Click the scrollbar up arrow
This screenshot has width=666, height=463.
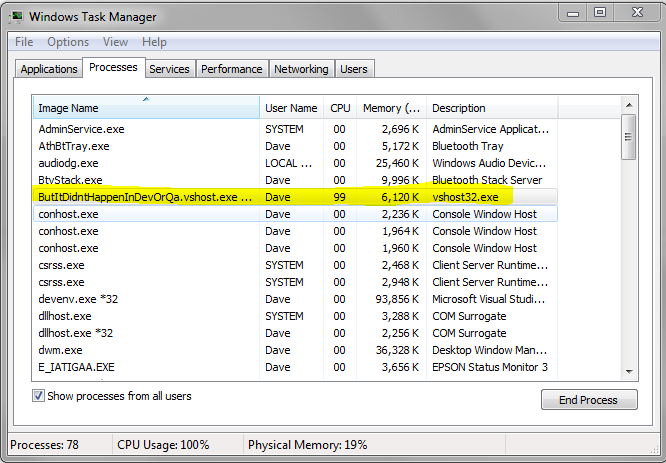pos(629,105)
